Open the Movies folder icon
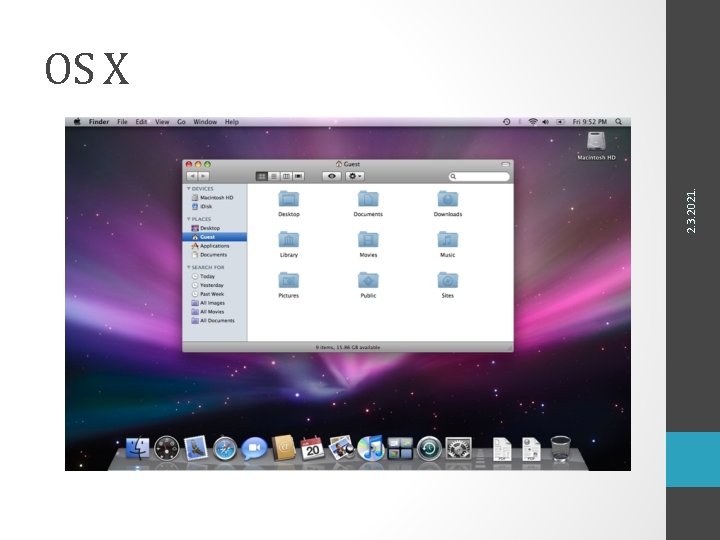The width and height of the screenshot is (720, 540). (368, 239)
